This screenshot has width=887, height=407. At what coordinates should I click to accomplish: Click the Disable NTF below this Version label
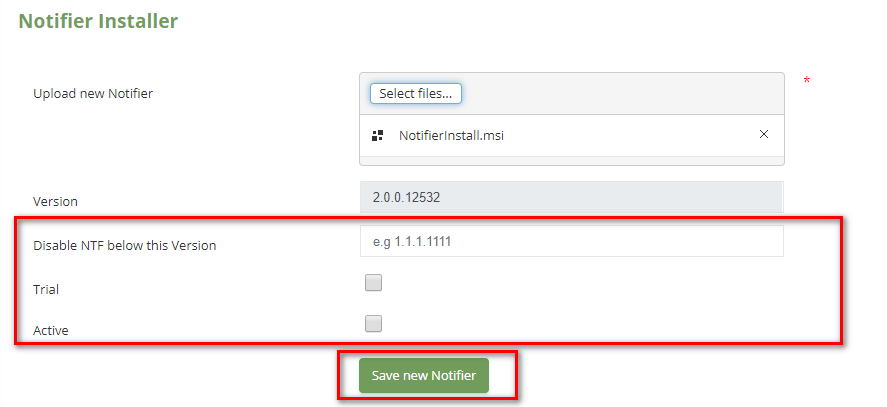point(124,245)
